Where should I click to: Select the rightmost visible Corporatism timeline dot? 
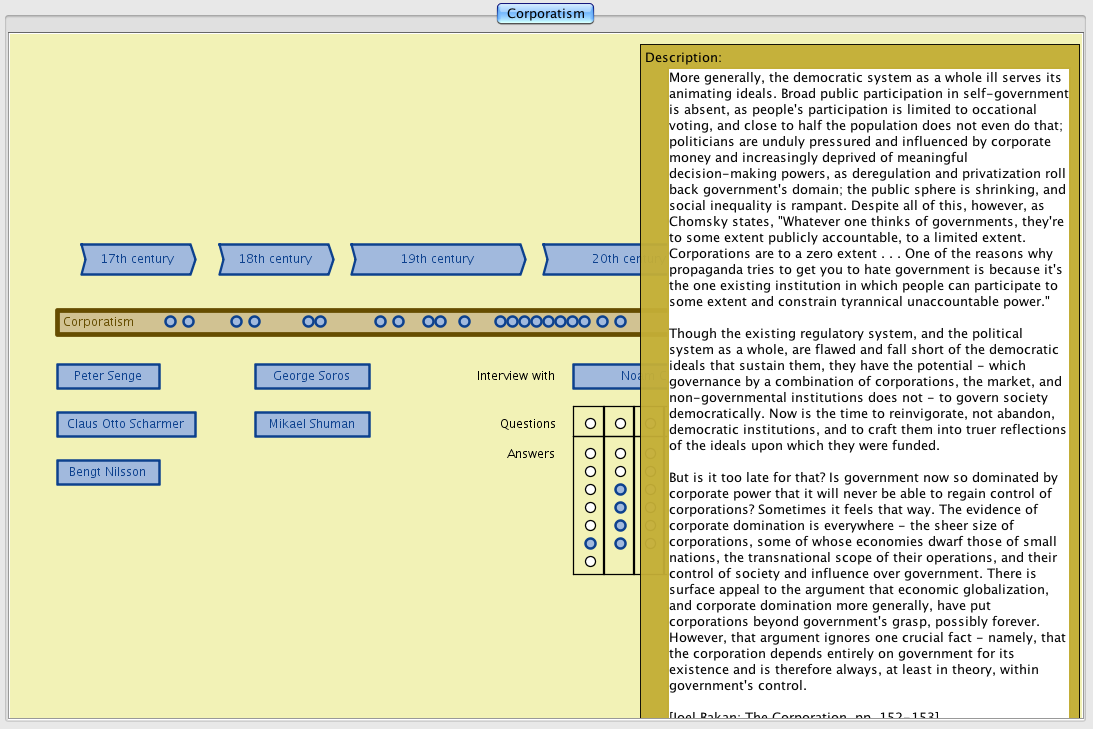[620, 322]
